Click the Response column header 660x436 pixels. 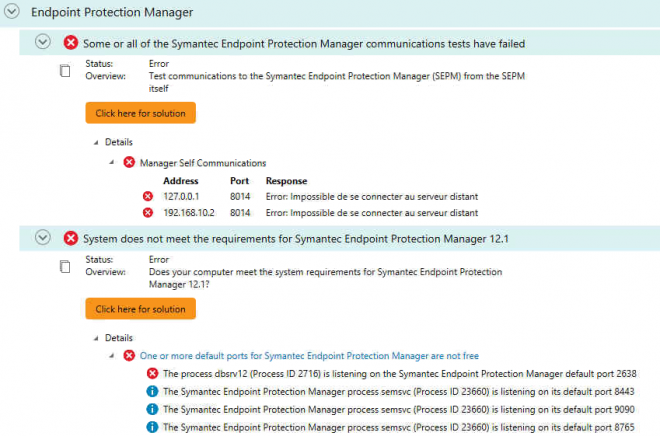click(x=286, y=181)
